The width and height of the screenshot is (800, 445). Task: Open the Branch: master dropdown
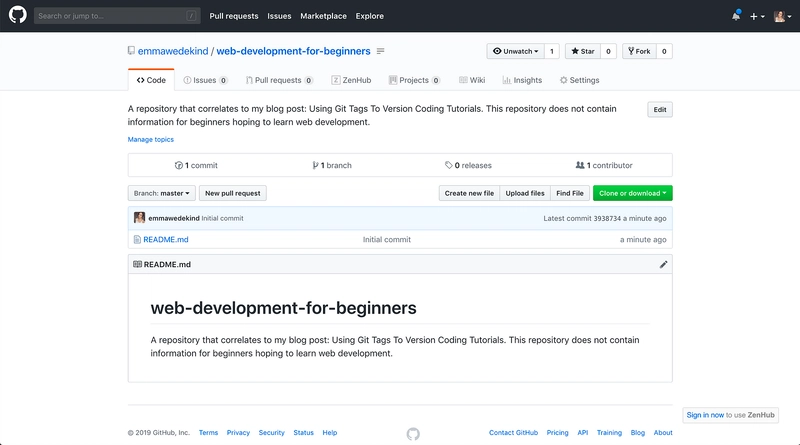pos(161,193)
